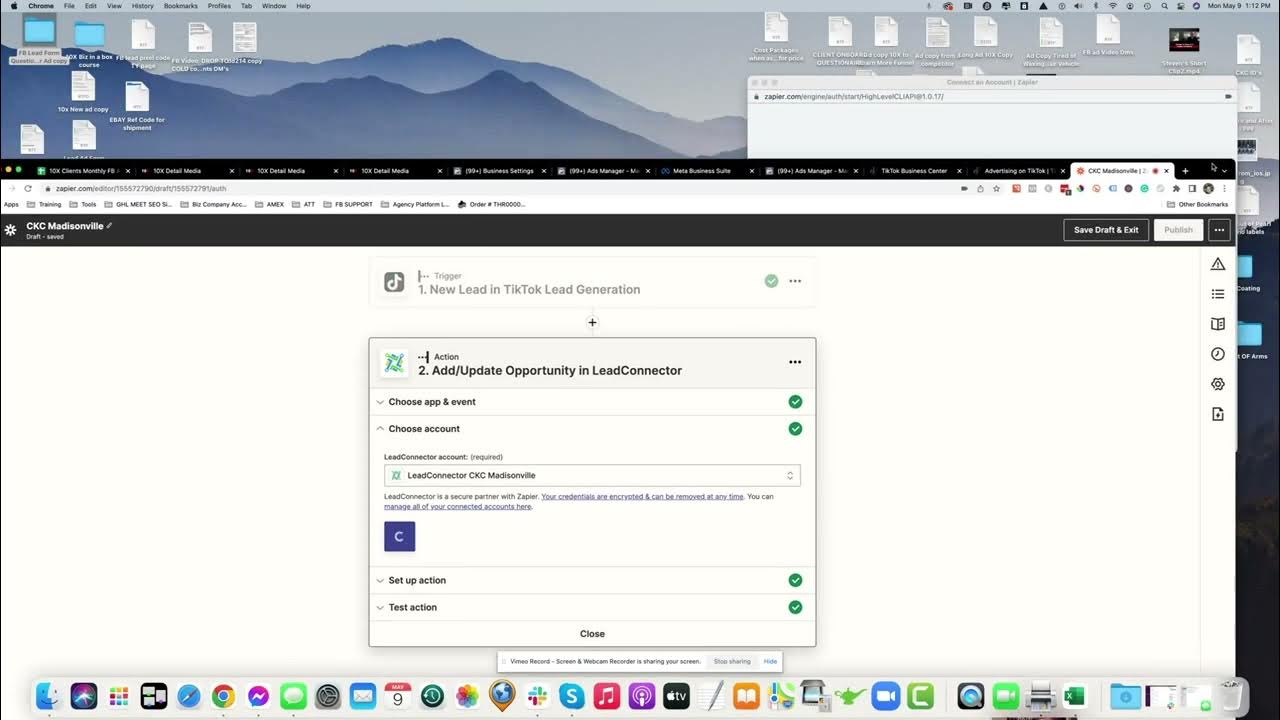The width and height of the screenshot is (1280, 720).
Task: Switch to the TikTok Business Center tab
Action: (913, 171)
